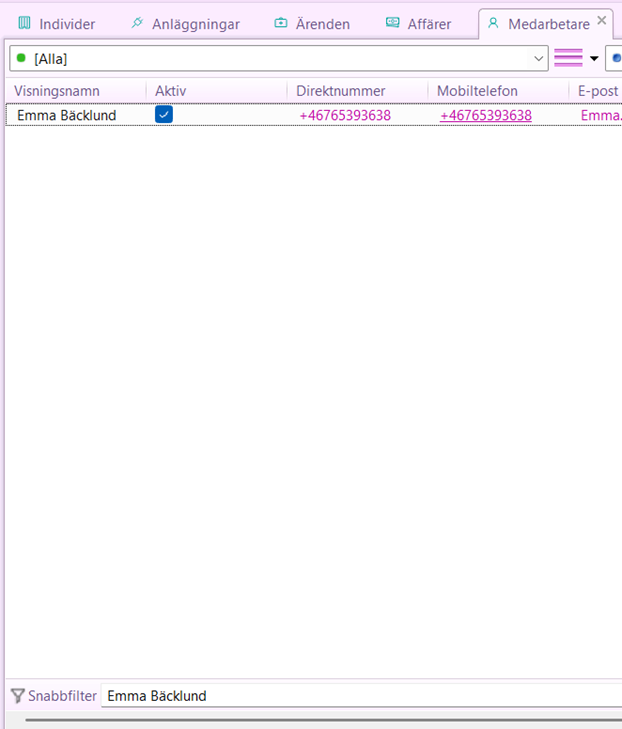
Task: Click the Affärer tab icon
Action: pyautogui.click(x=393, y=23)
